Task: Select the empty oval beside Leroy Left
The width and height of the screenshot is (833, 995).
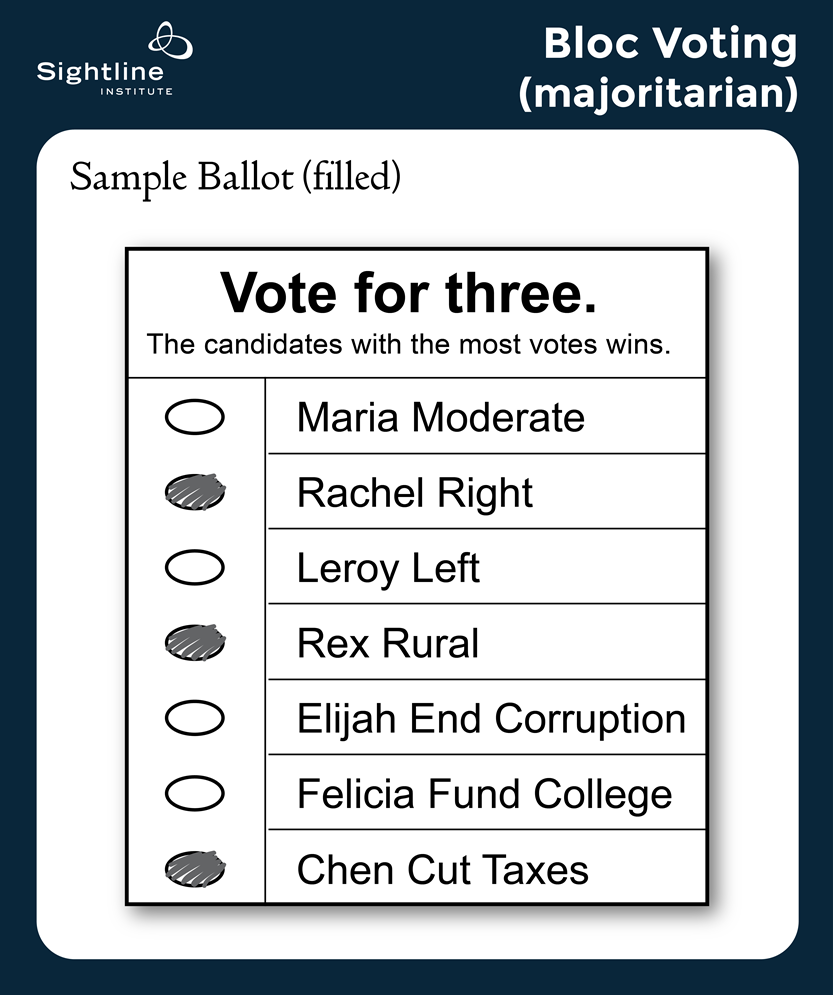Action: coord(195,568)
